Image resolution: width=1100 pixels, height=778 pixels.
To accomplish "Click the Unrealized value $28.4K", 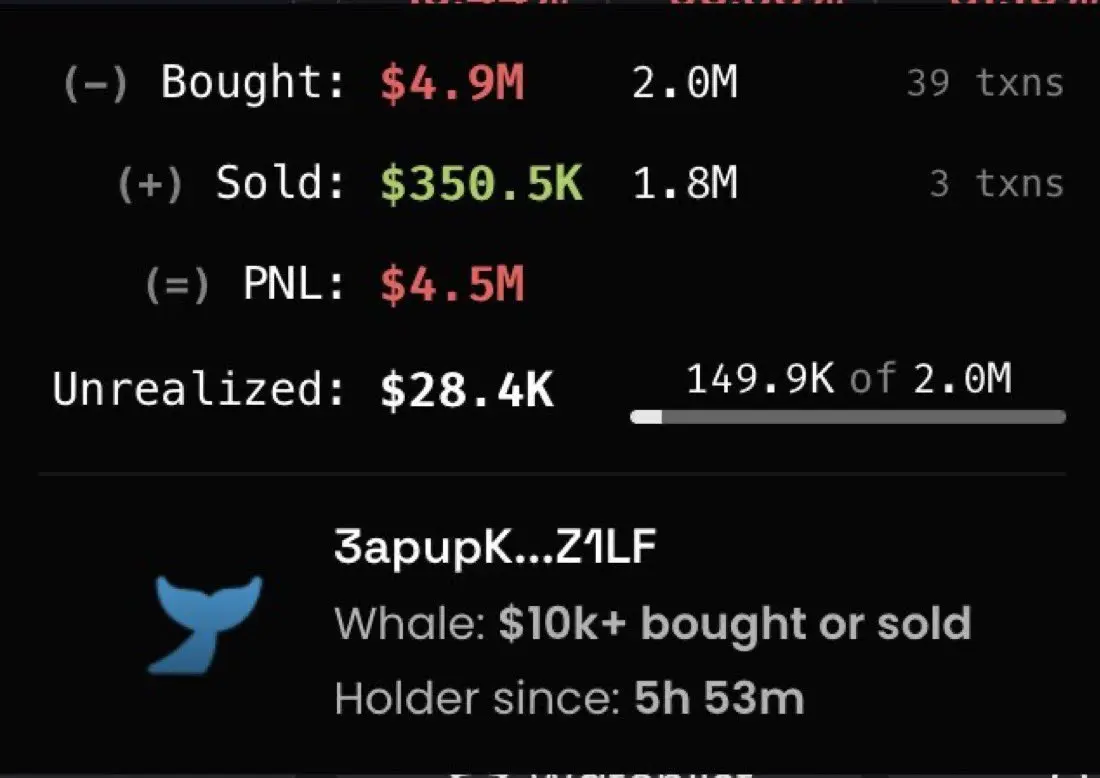I will pos(467,390).
